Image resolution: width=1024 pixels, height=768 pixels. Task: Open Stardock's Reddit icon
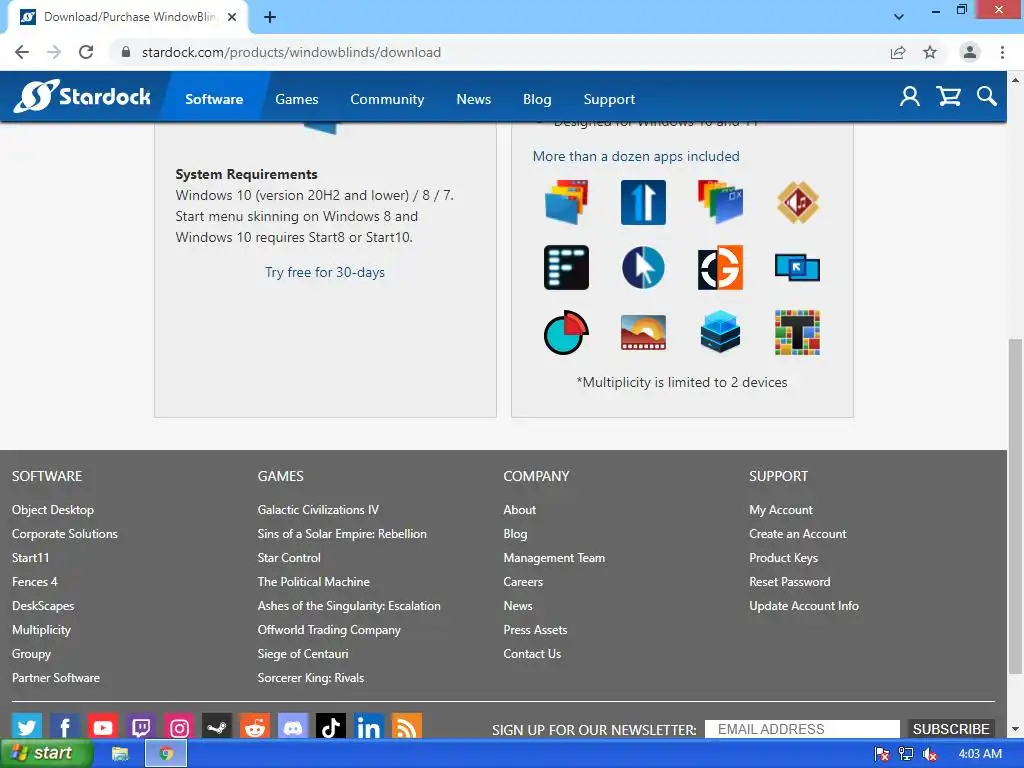coord(255,727)
